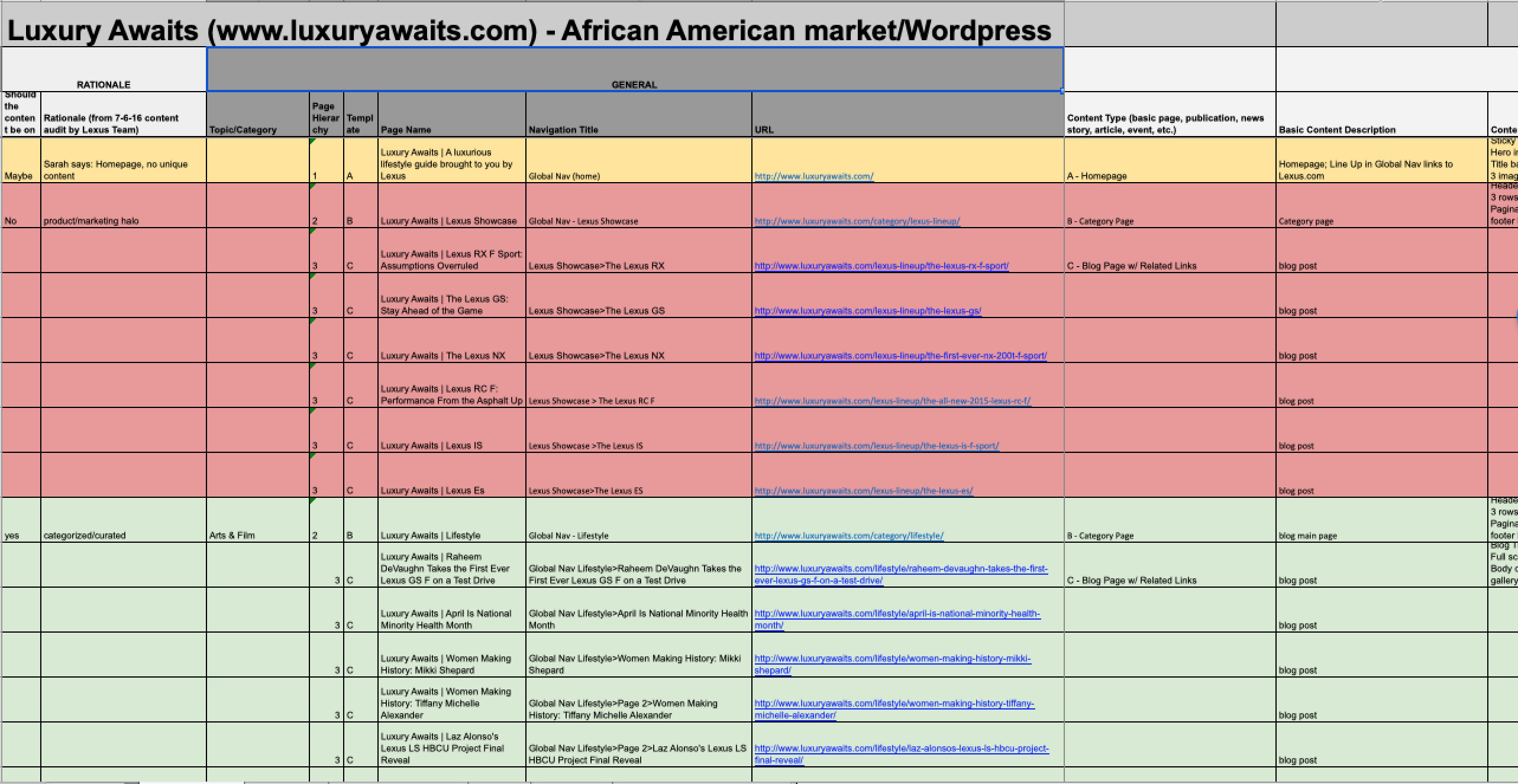The image size is (1518, 784).
Task: Select 'Lexus RC F: Performance From the Asphalt Up'
Action: (x=452, y=385)
